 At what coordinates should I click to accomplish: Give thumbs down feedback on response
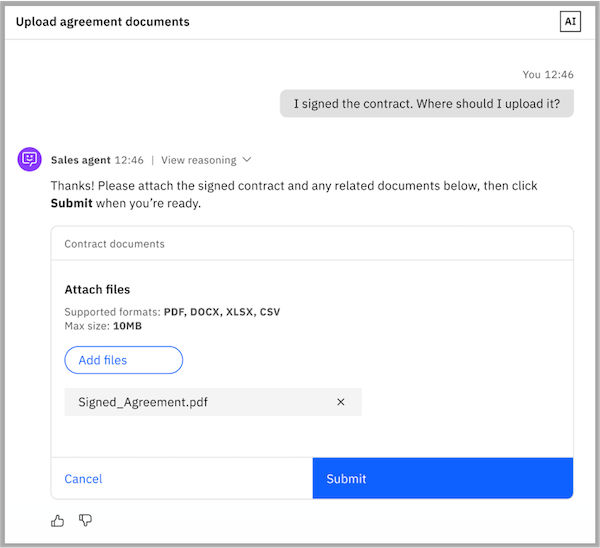coord(85,520)
